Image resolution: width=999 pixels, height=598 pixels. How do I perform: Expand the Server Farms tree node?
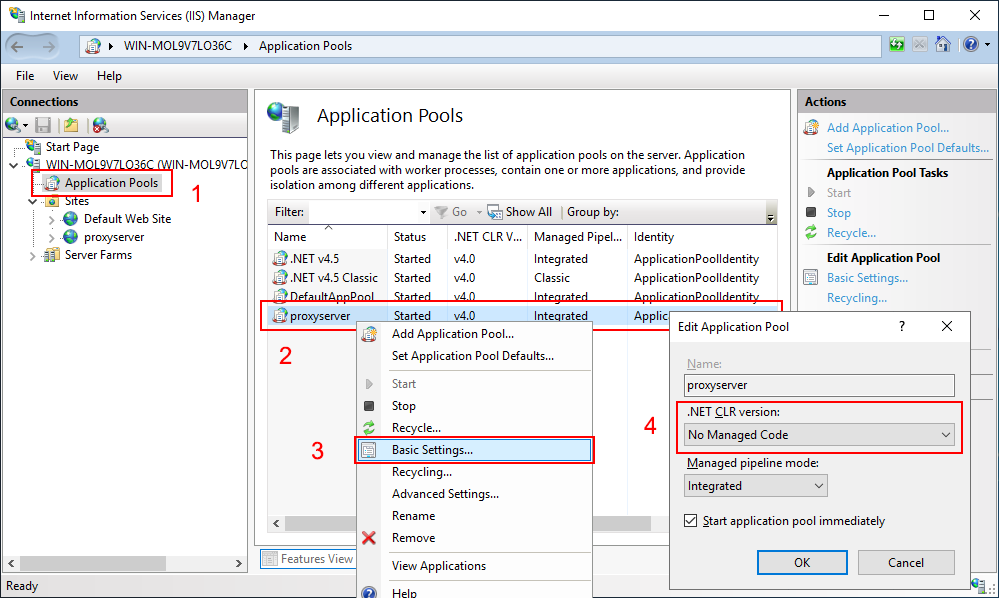coord(31,255)
